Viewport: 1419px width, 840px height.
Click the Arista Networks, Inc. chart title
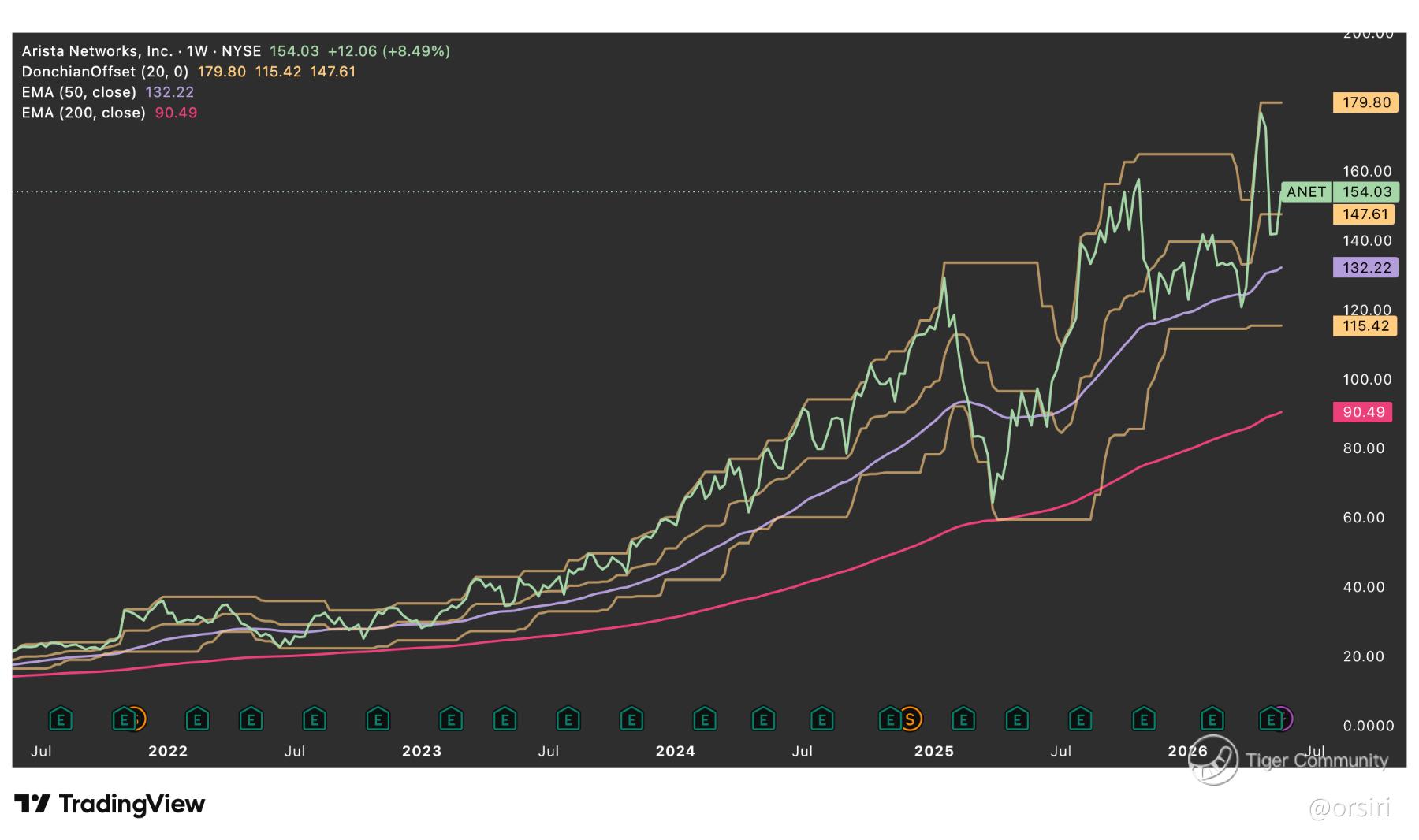pyautogui.click(x=97, y=51)
